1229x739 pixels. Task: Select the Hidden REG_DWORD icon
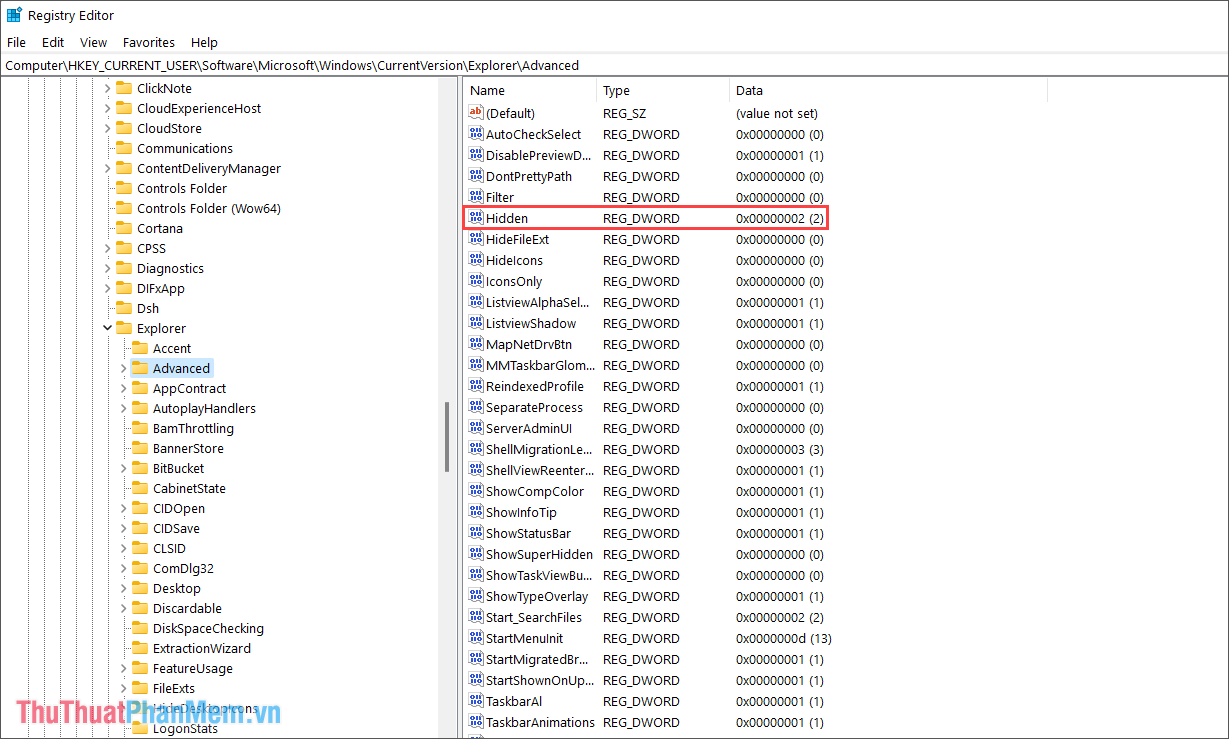(x=477, y=218)
